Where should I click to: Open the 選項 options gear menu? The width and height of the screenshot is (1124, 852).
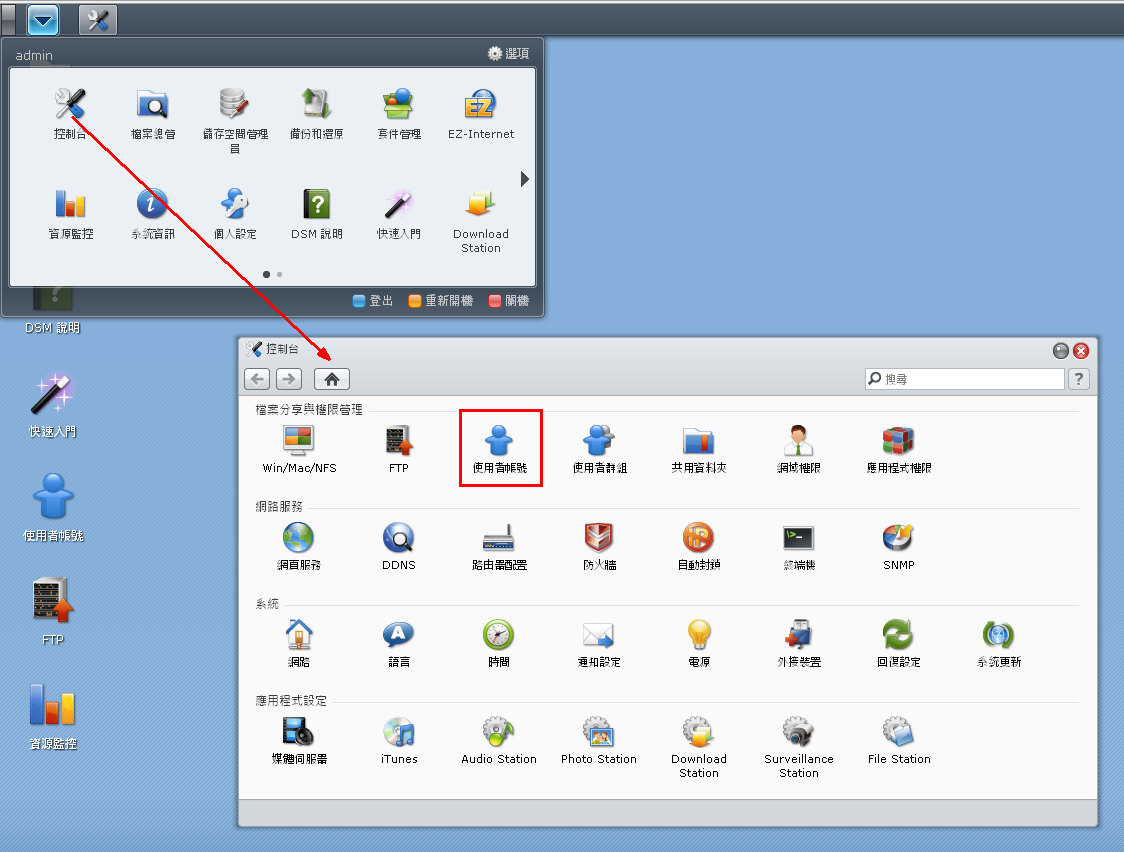[508, 53]
